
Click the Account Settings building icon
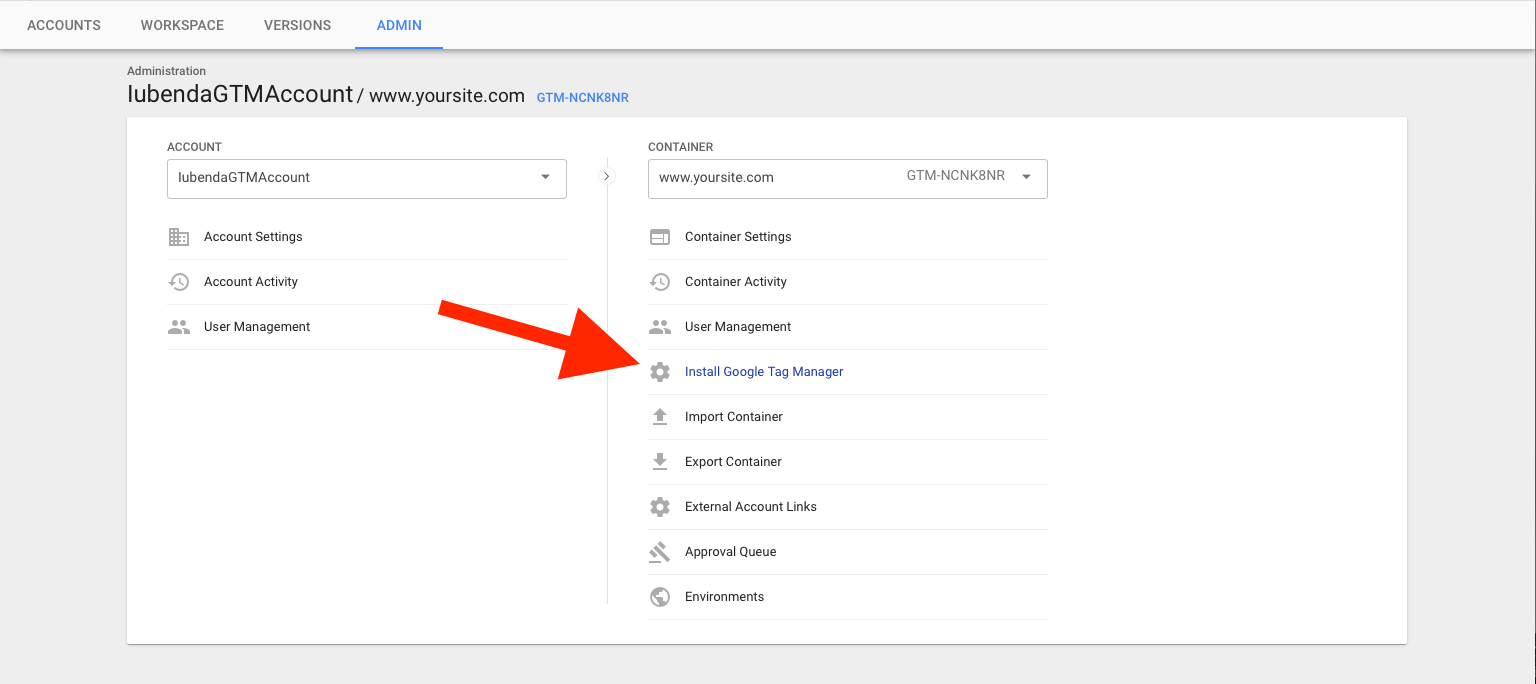(179, 236)
